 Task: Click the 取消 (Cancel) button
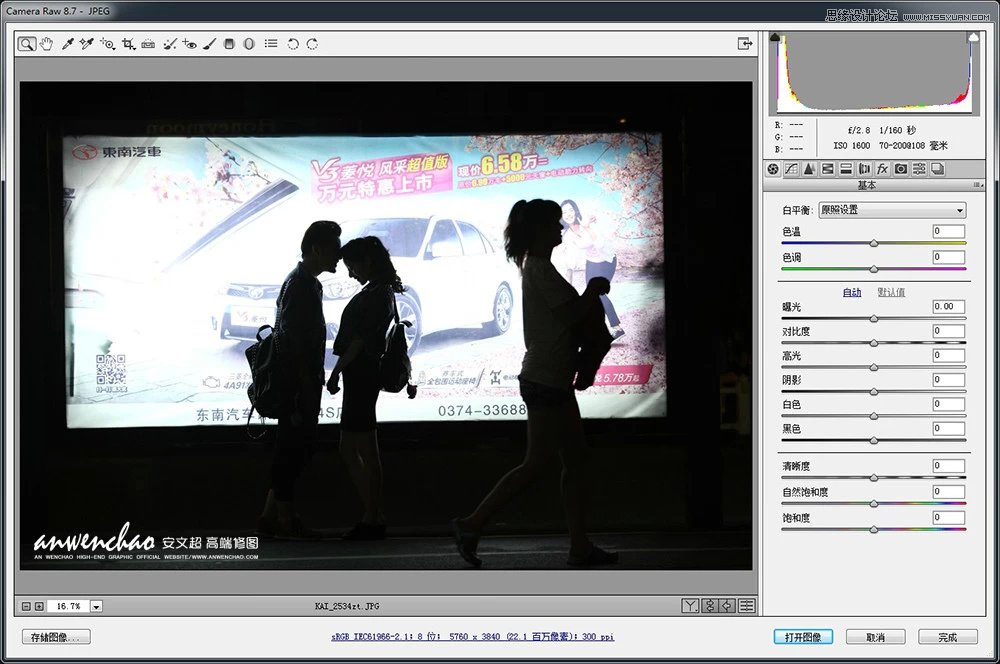(x=876, y=637)
